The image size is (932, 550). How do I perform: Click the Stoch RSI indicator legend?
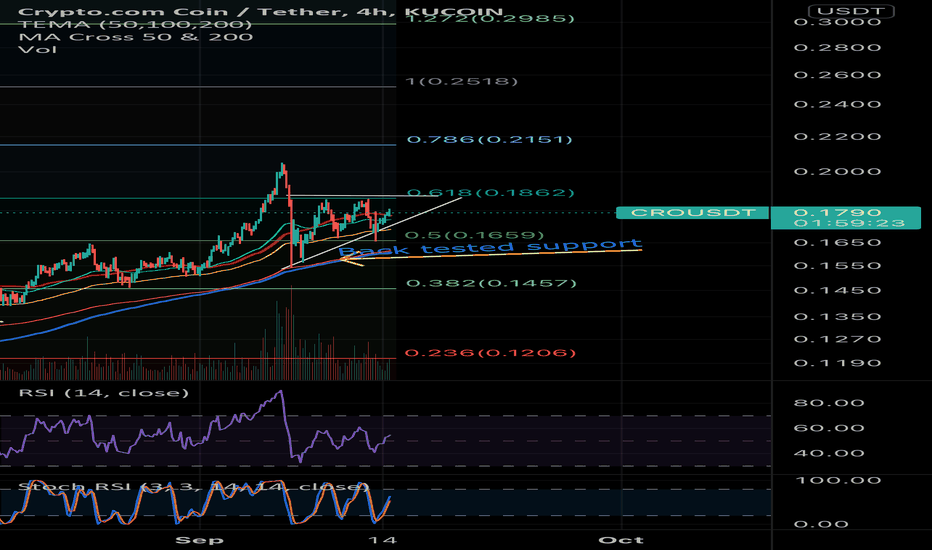pos(194,486)
